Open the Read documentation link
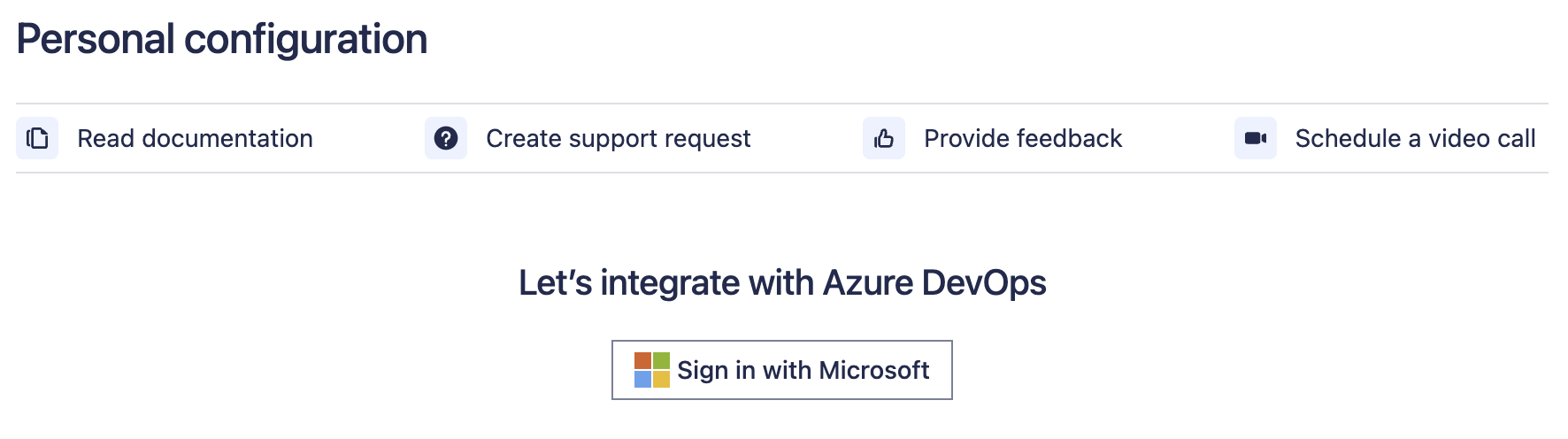This screenshot has width=1568, height=439. pyautogui.click(x=195, y=138)
